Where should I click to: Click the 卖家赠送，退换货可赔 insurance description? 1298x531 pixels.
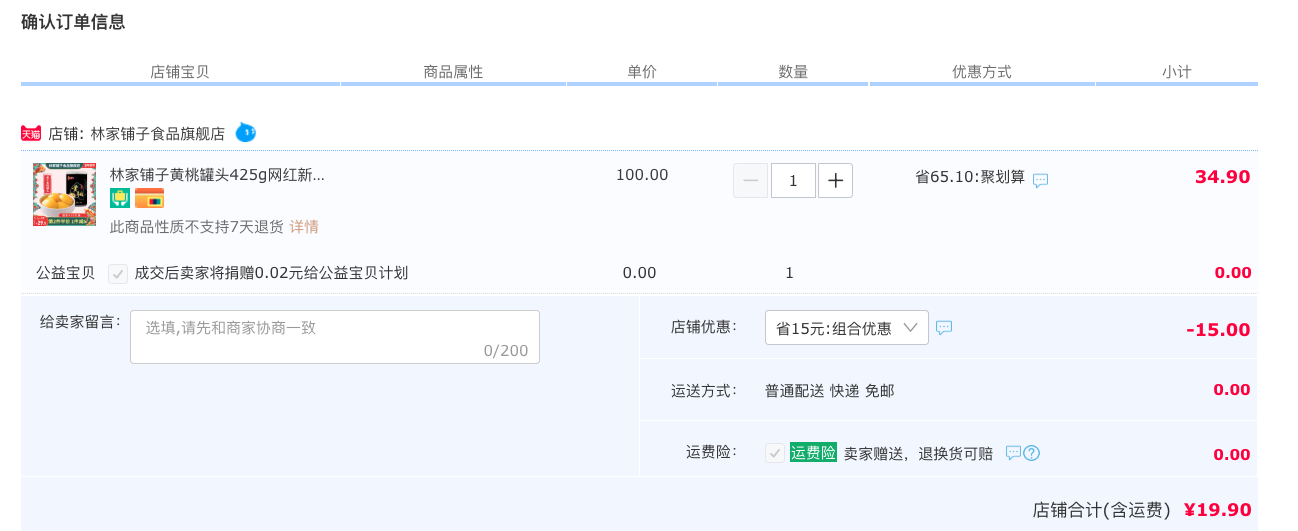[918, 454]
